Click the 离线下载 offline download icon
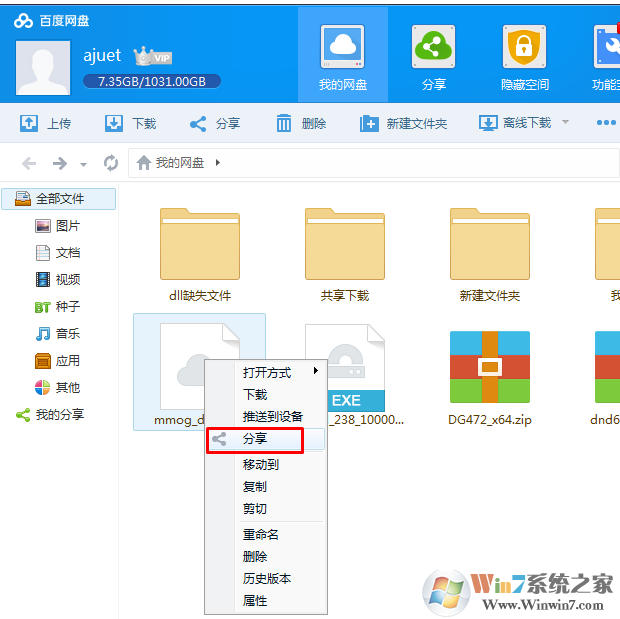Image resolution: width=620 pixels, height=619 pixels. tap(488, 123)
